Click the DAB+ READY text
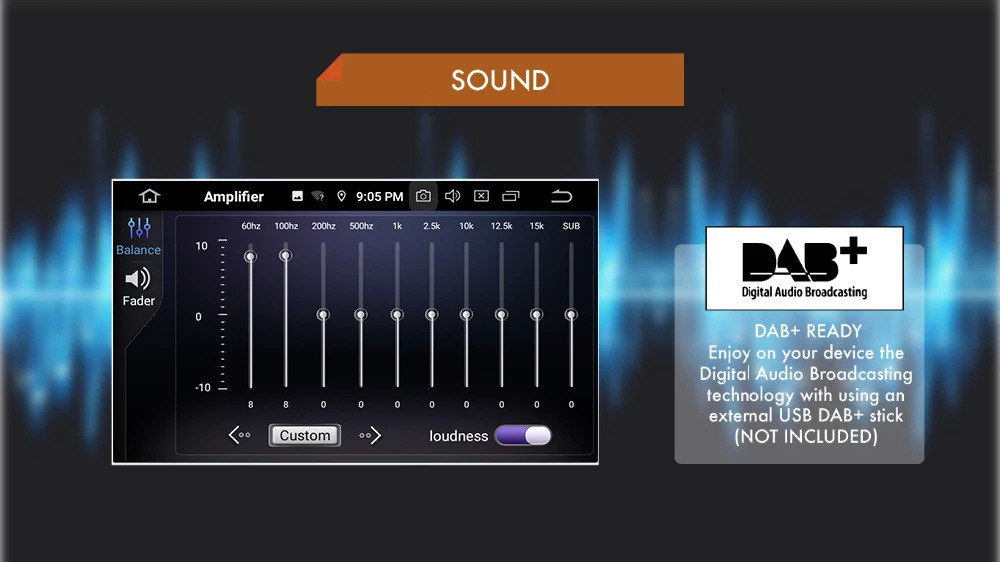This screenshot has height=562, width=1000. (x=808, y=331)
